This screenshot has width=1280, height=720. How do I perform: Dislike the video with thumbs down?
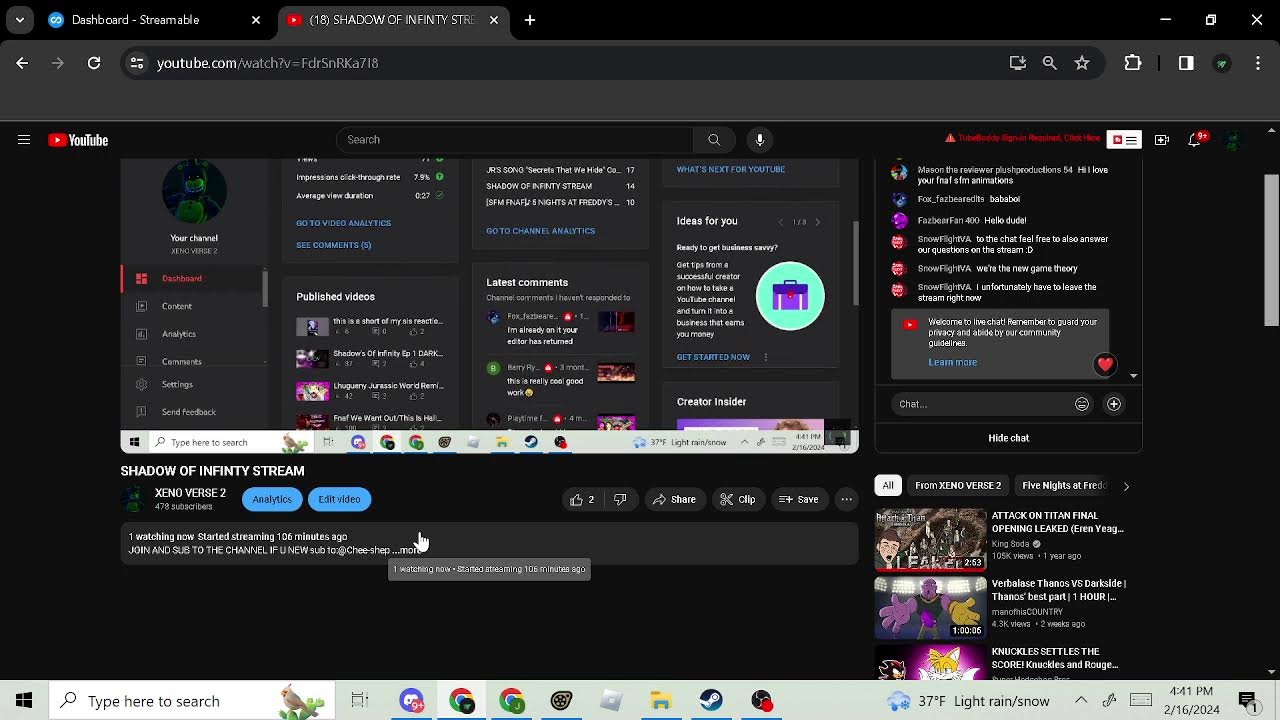click(x=620, y=499)
